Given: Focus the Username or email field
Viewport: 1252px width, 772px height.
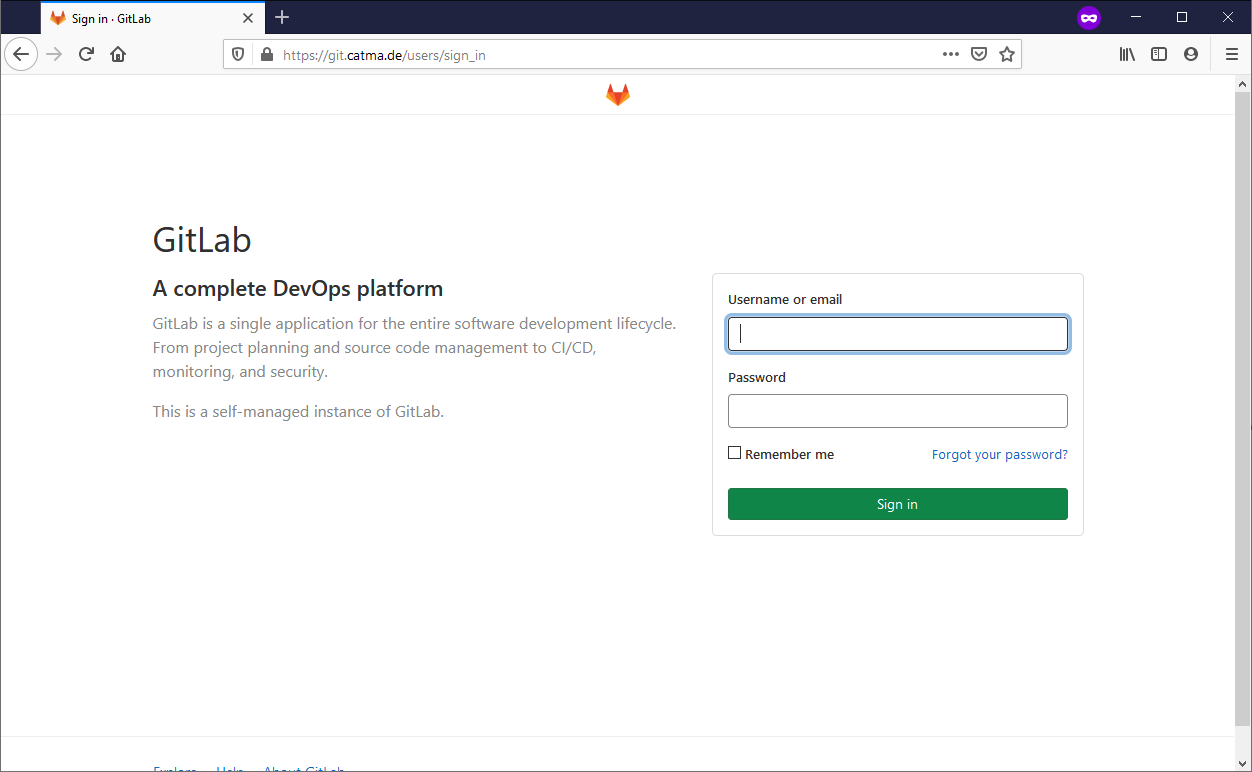Looking at the screenshot, I should tap(898, 334).
